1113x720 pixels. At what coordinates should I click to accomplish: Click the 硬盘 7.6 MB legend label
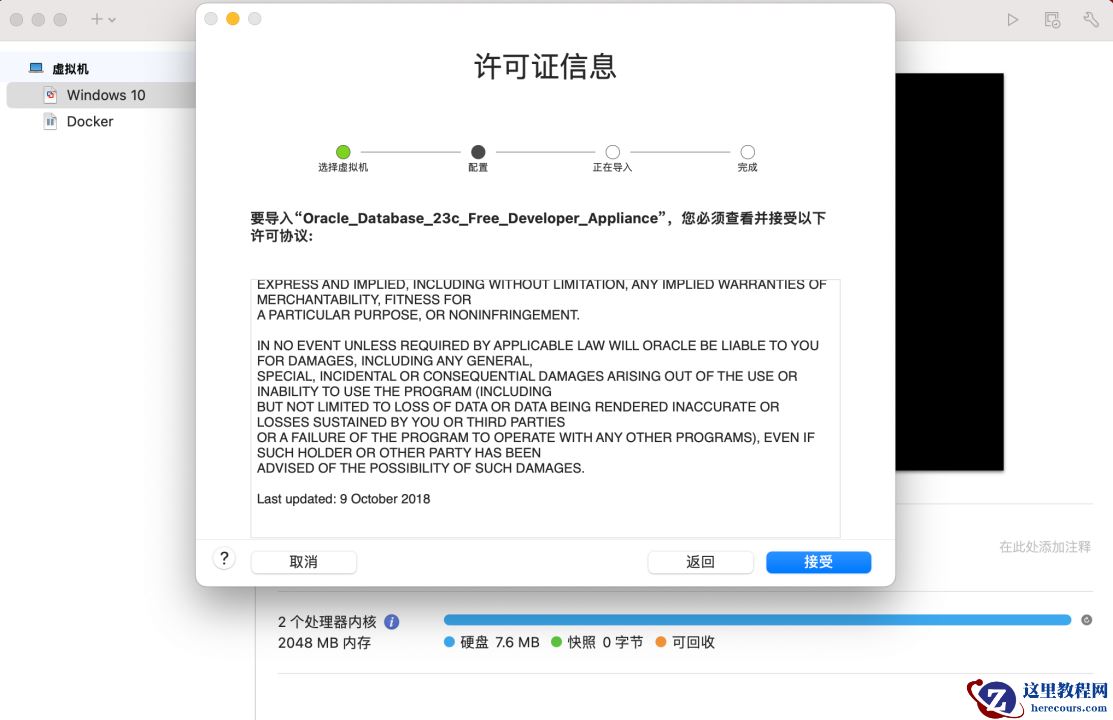pyautogui.click(x=500, y=642)
